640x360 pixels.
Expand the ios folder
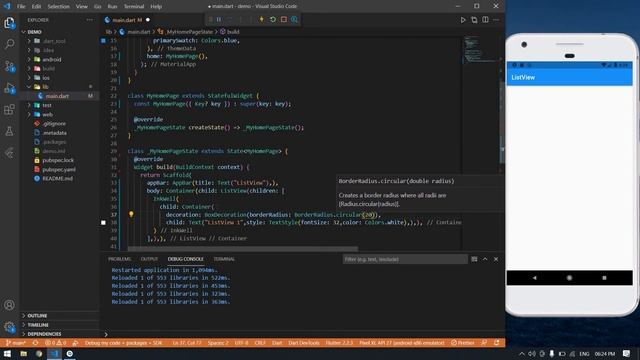click(x=29, y=78)
